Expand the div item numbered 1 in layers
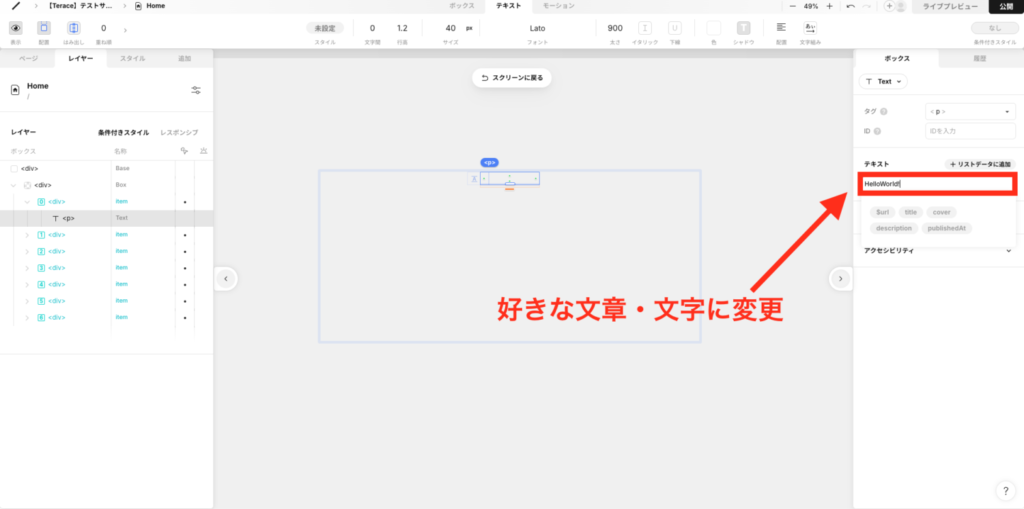The height and width of the screenshot is (509, 1024). click(x=27, y=234)
